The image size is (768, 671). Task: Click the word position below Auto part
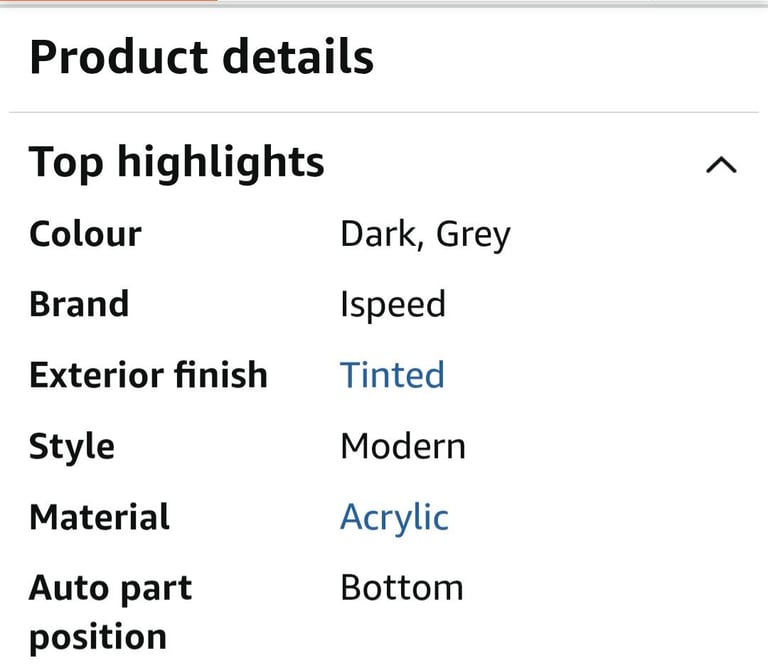98,638
